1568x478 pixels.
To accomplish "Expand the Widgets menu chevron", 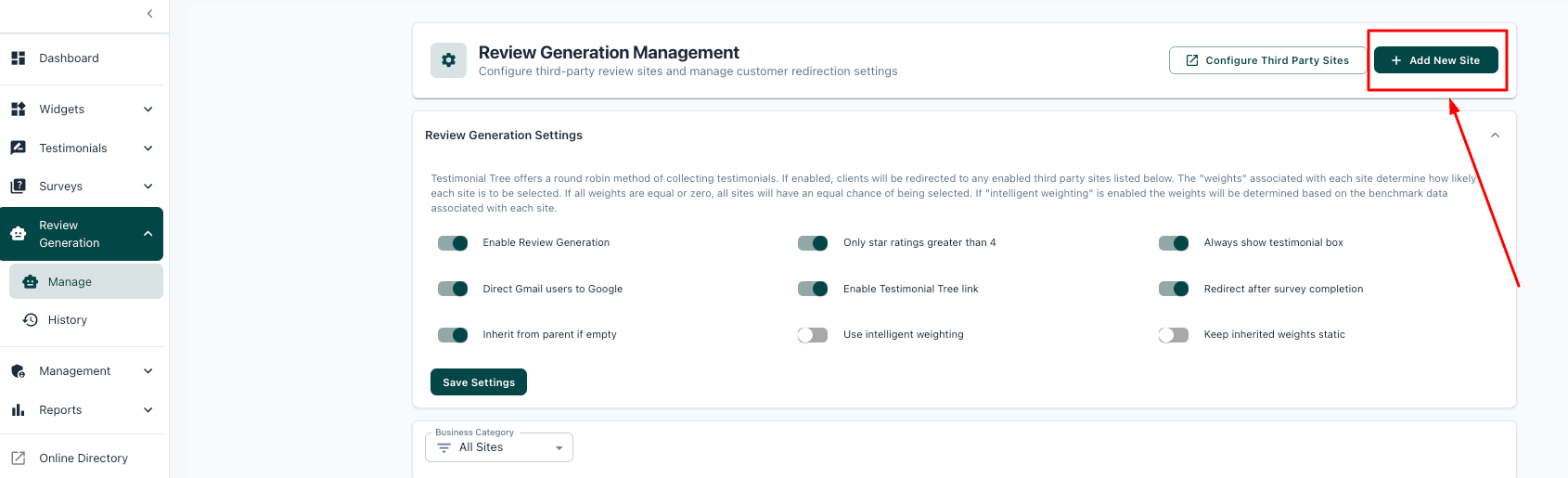I will click(148, 110).
